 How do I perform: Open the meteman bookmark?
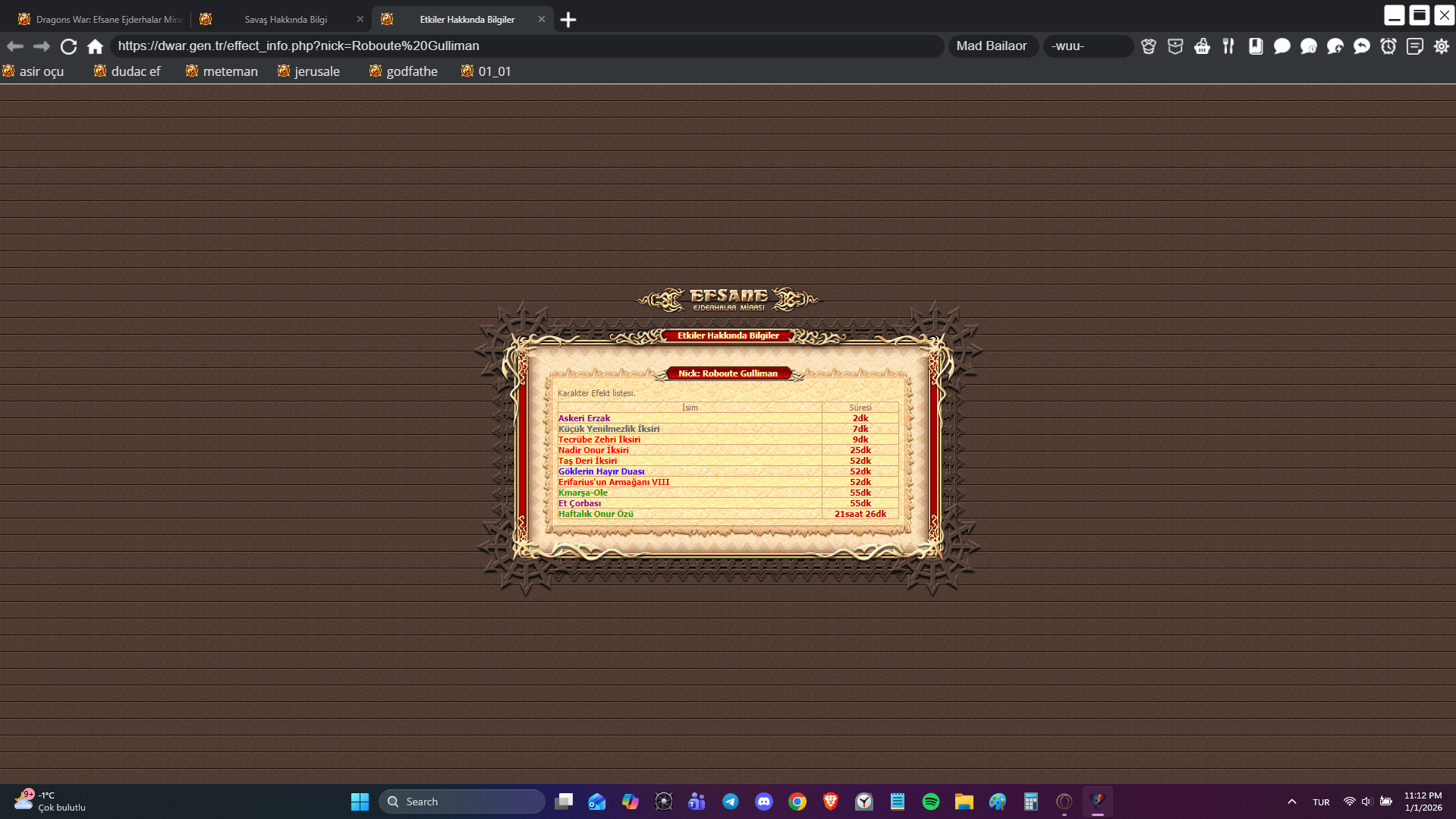tap(222, 71)
